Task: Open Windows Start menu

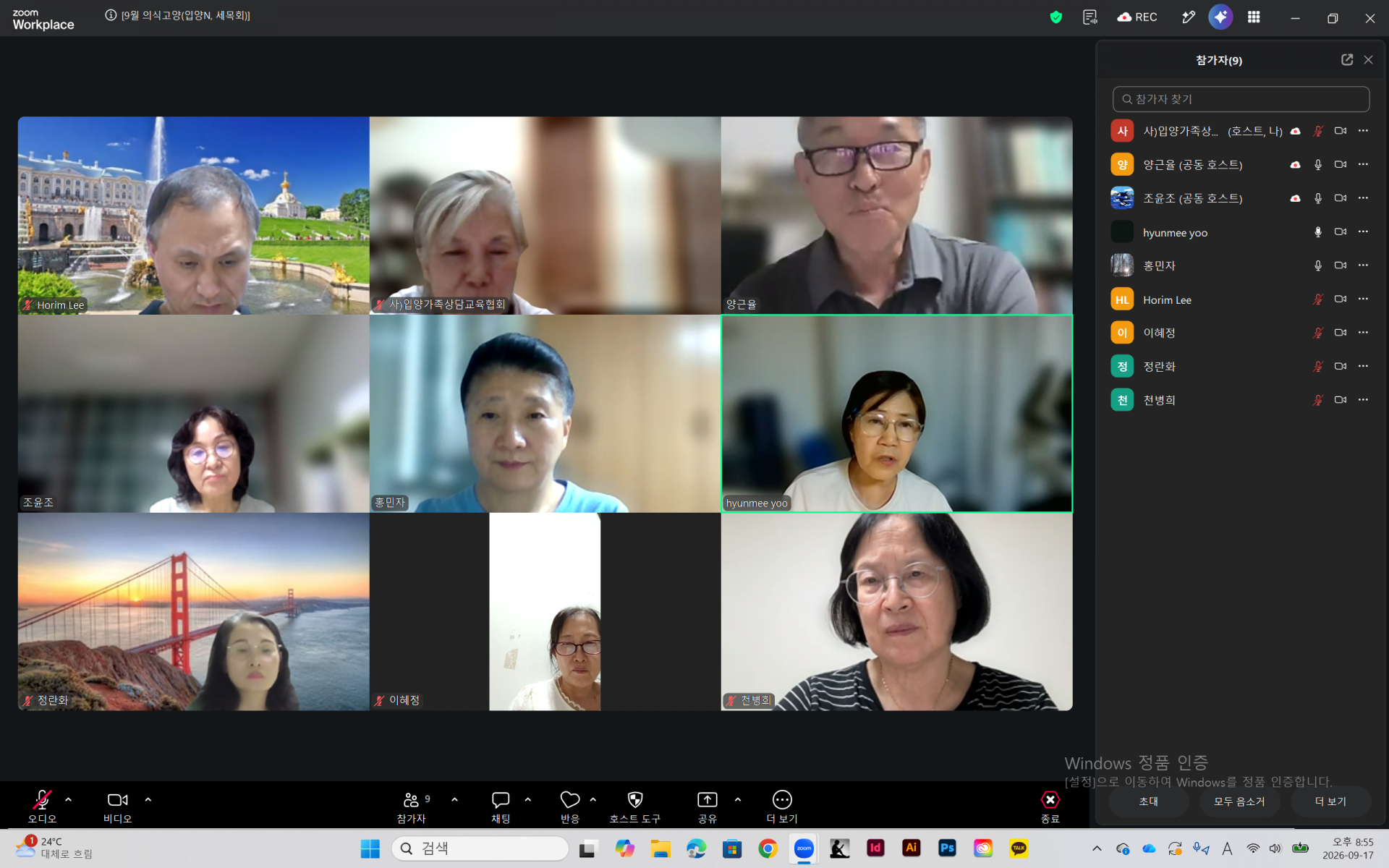Action: 370,848
